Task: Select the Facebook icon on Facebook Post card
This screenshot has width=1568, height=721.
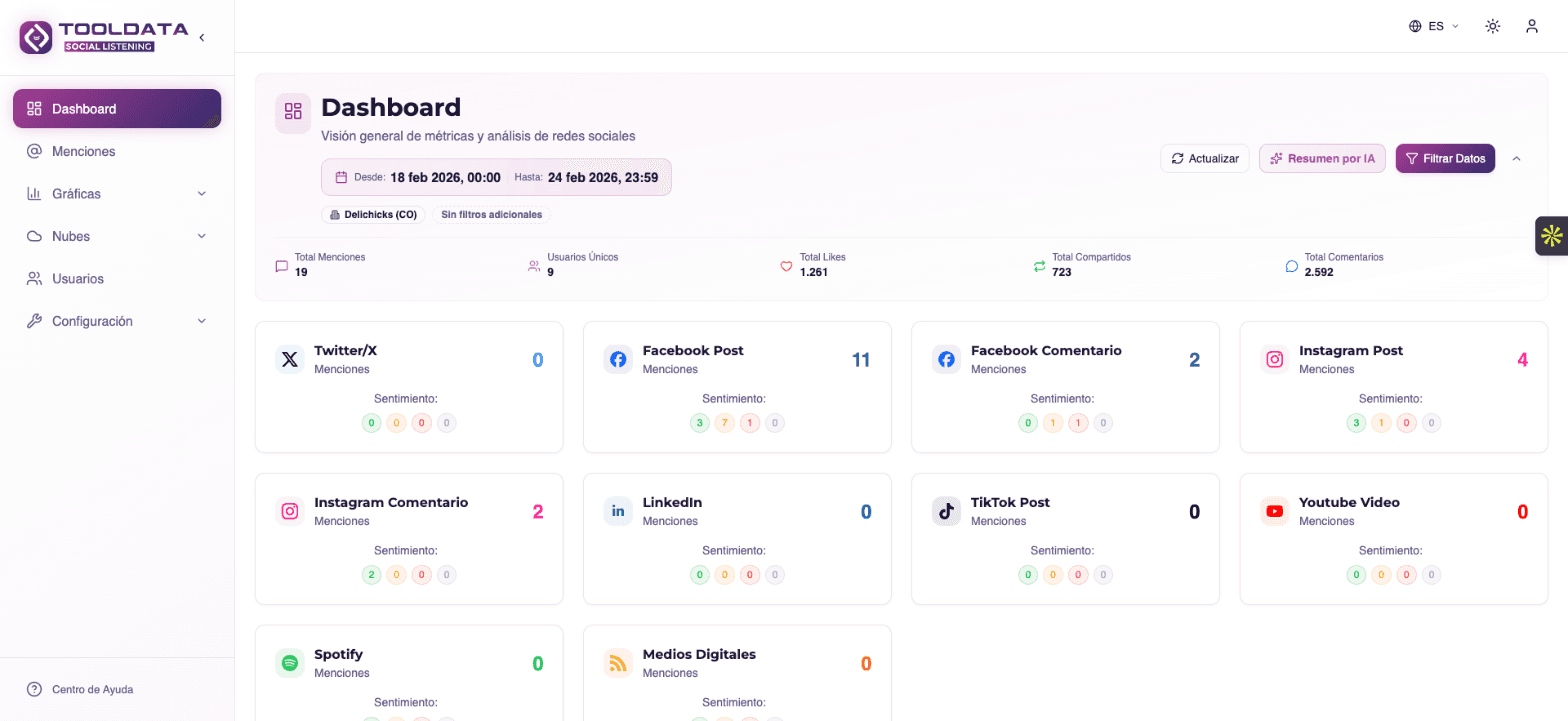Action: click(x=617, y=359)
